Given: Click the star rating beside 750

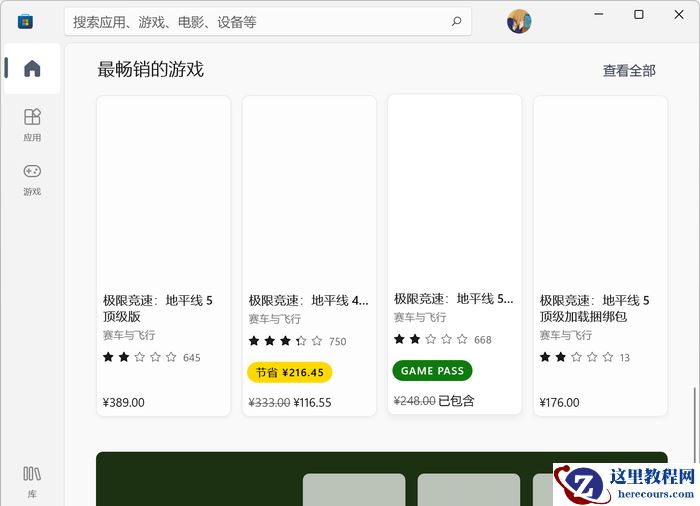Looking at the screenshot, I should coord(285,341).
